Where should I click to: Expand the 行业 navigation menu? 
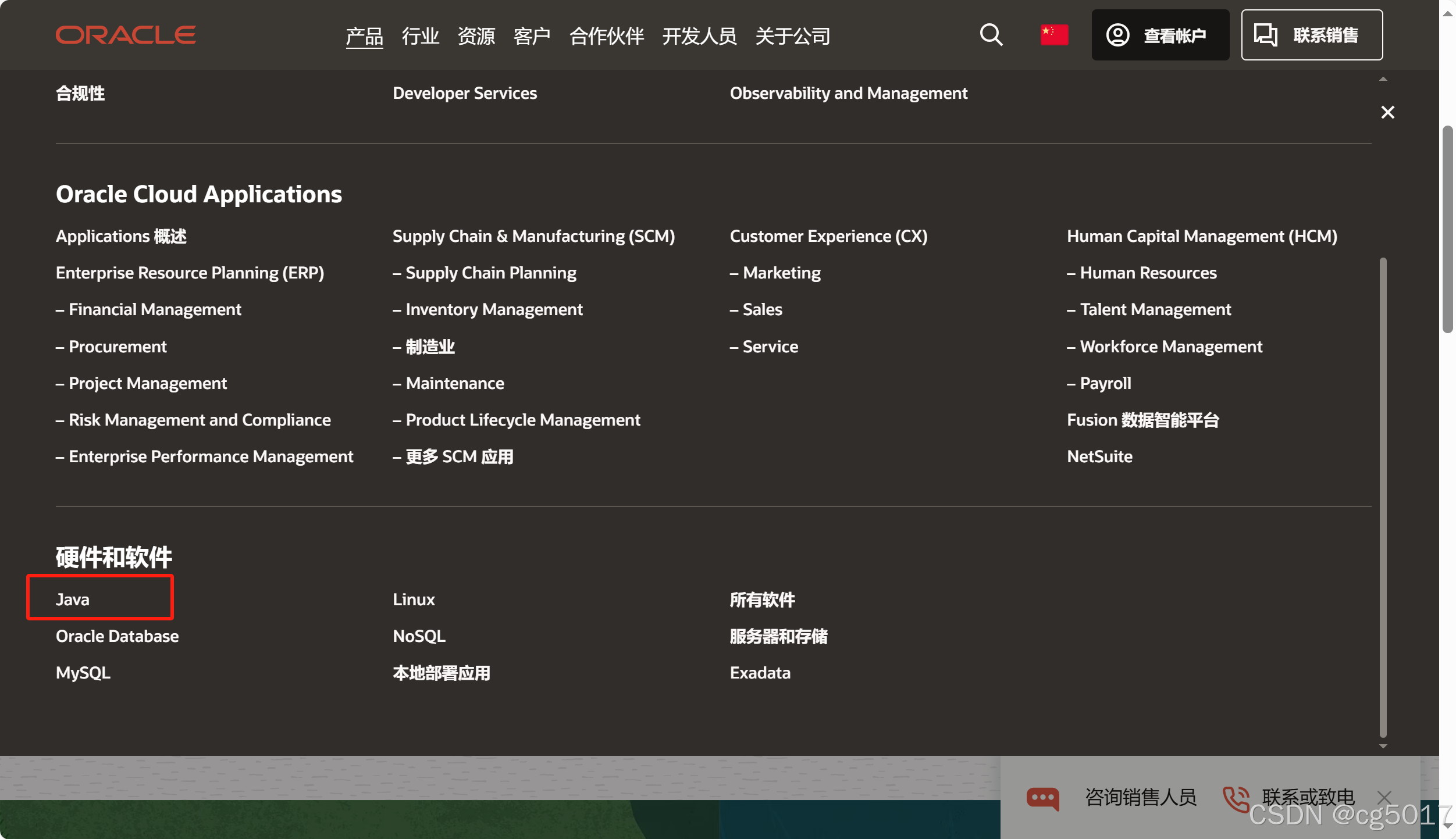click(420, 36)
